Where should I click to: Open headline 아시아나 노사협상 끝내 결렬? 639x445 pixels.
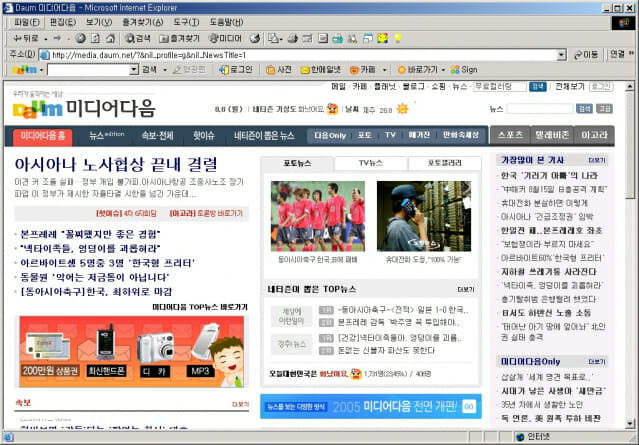(116, 163)
